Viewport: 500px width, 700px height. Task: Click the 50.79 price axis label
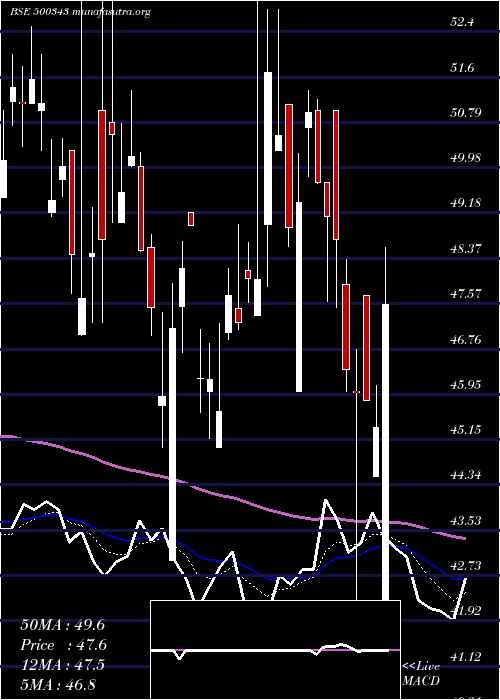(466, 112)
